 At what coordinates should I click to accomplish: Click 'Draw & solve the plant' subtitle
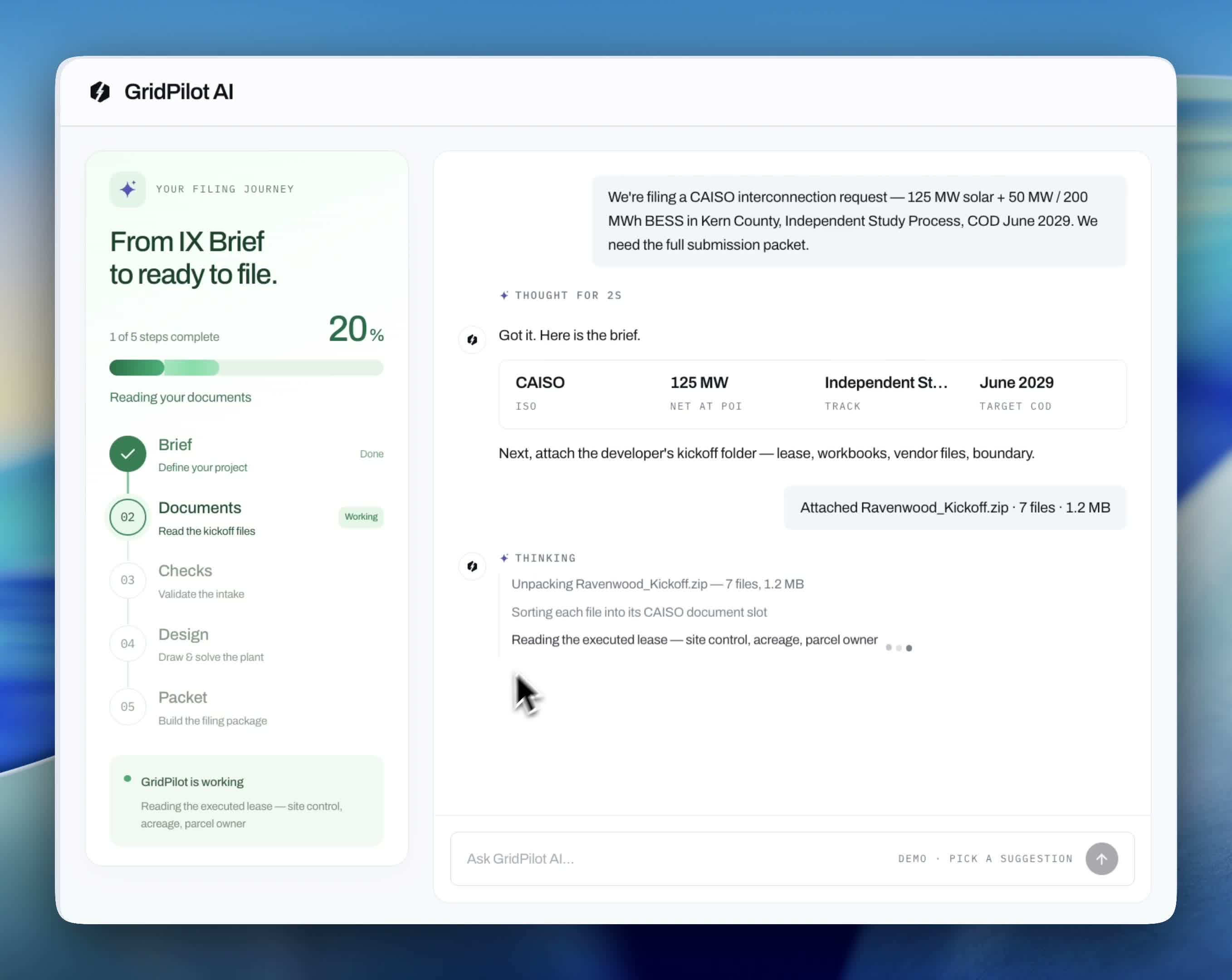(x=210, y=657)
